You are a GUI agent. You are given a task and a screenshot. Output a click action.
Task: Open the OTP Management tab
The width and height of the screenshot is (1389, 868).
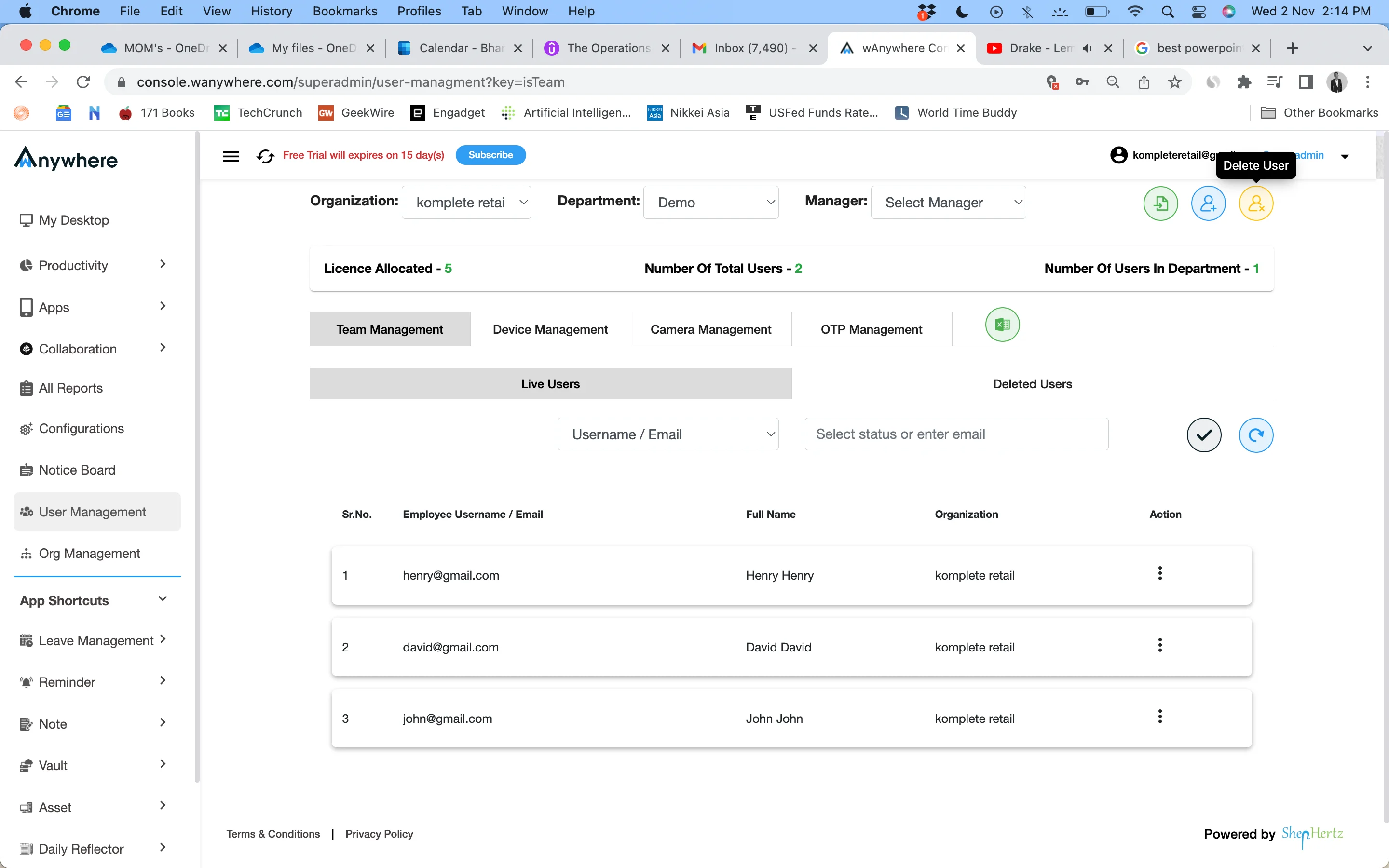[x=870, y=329]
